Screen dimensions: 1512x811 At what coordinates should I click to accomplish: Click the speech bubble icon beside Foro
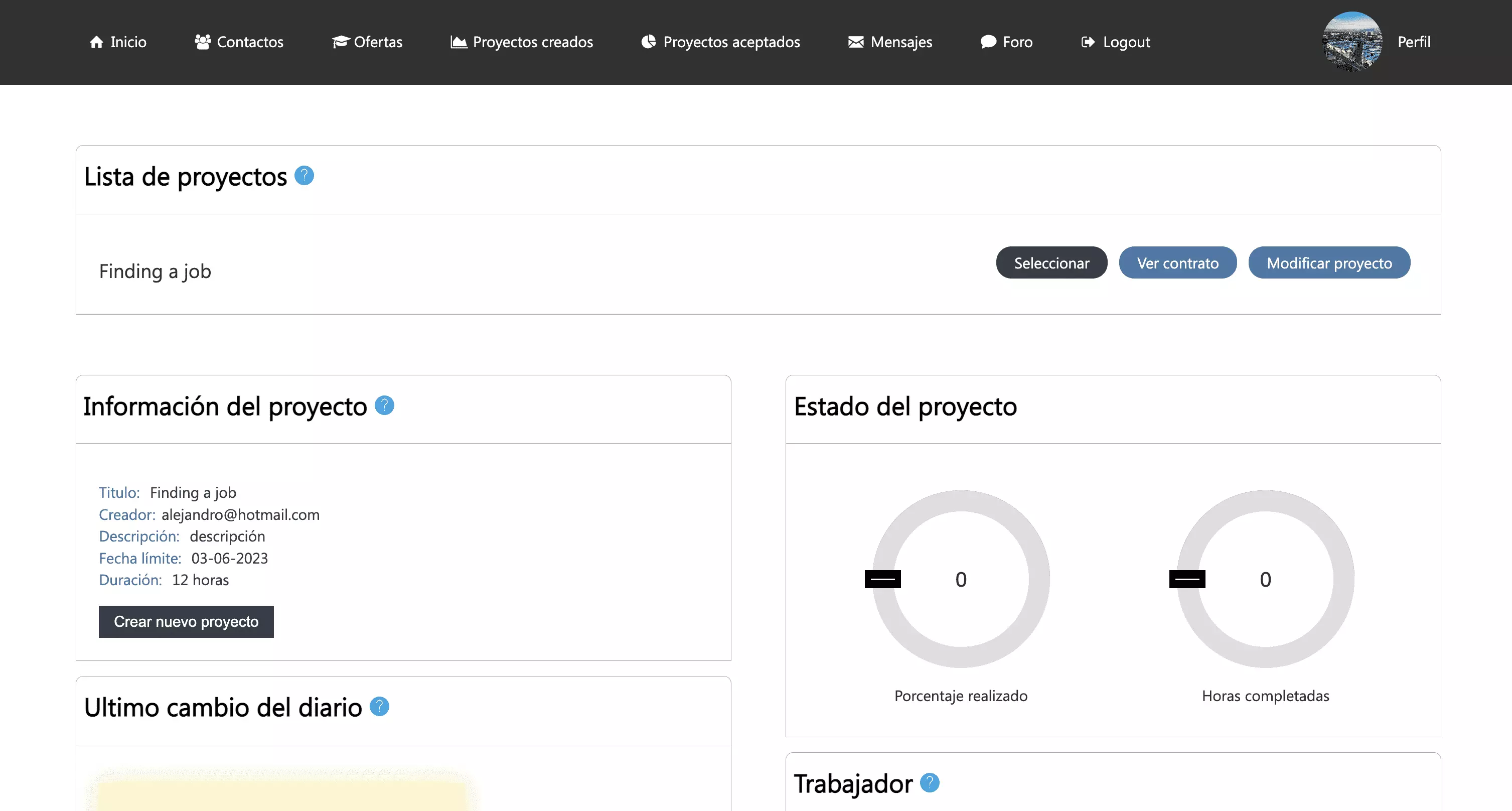(988, 42)
